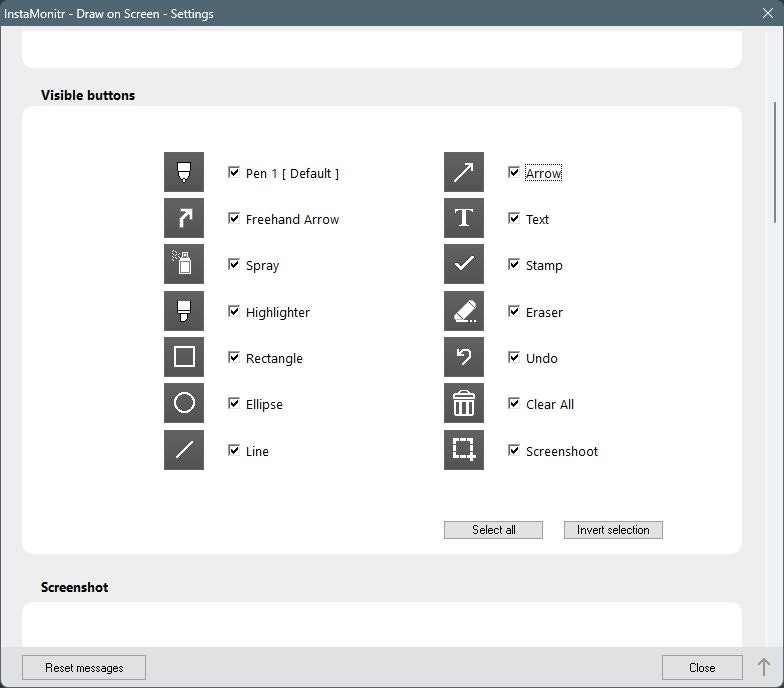Screen dimensions: 784x688
Task: Click the Eraser tool icon
Action: (464, 311)
